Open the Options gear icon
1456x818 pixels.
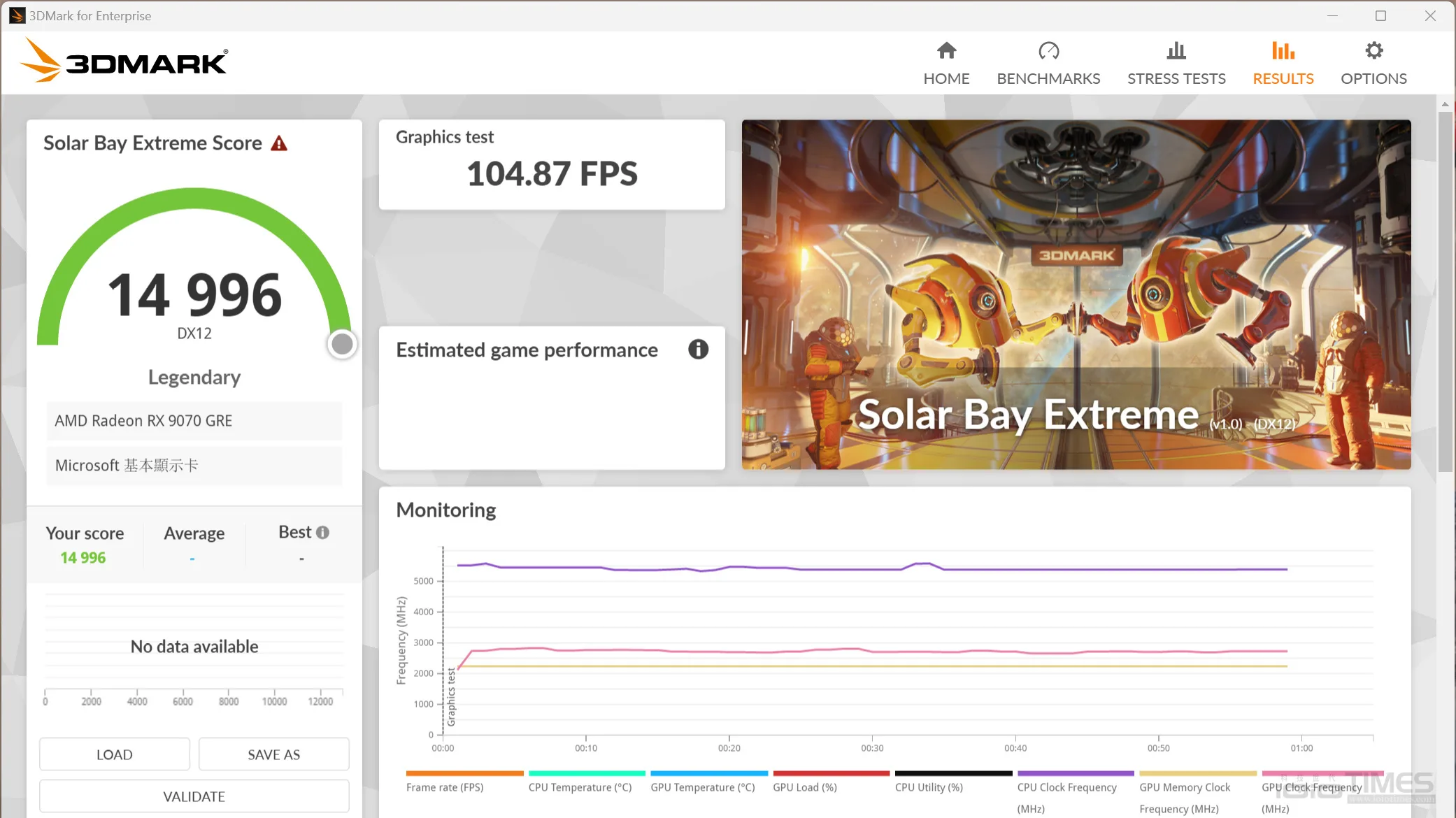click(x=1373, y=50)
